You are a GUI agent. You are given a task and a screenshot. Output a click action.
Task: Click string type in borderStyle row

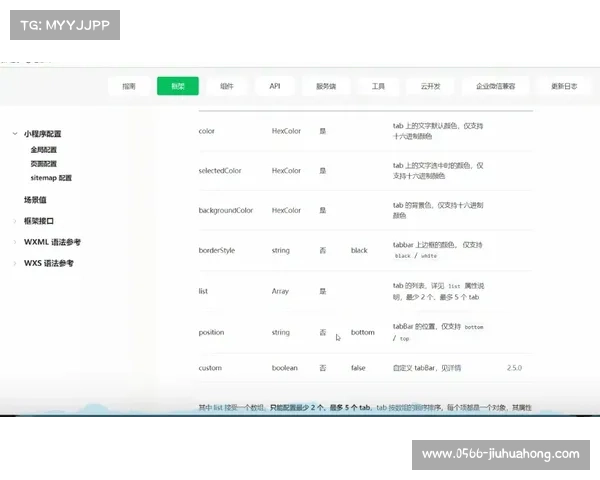(280, 250)
